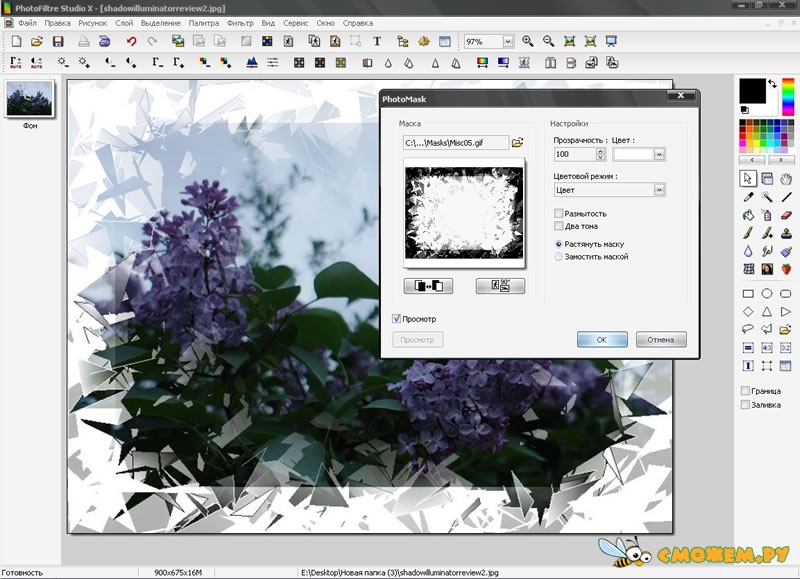Go to previous palette page arrow
This screenshot has height=579, width=800.
point(752,160)
